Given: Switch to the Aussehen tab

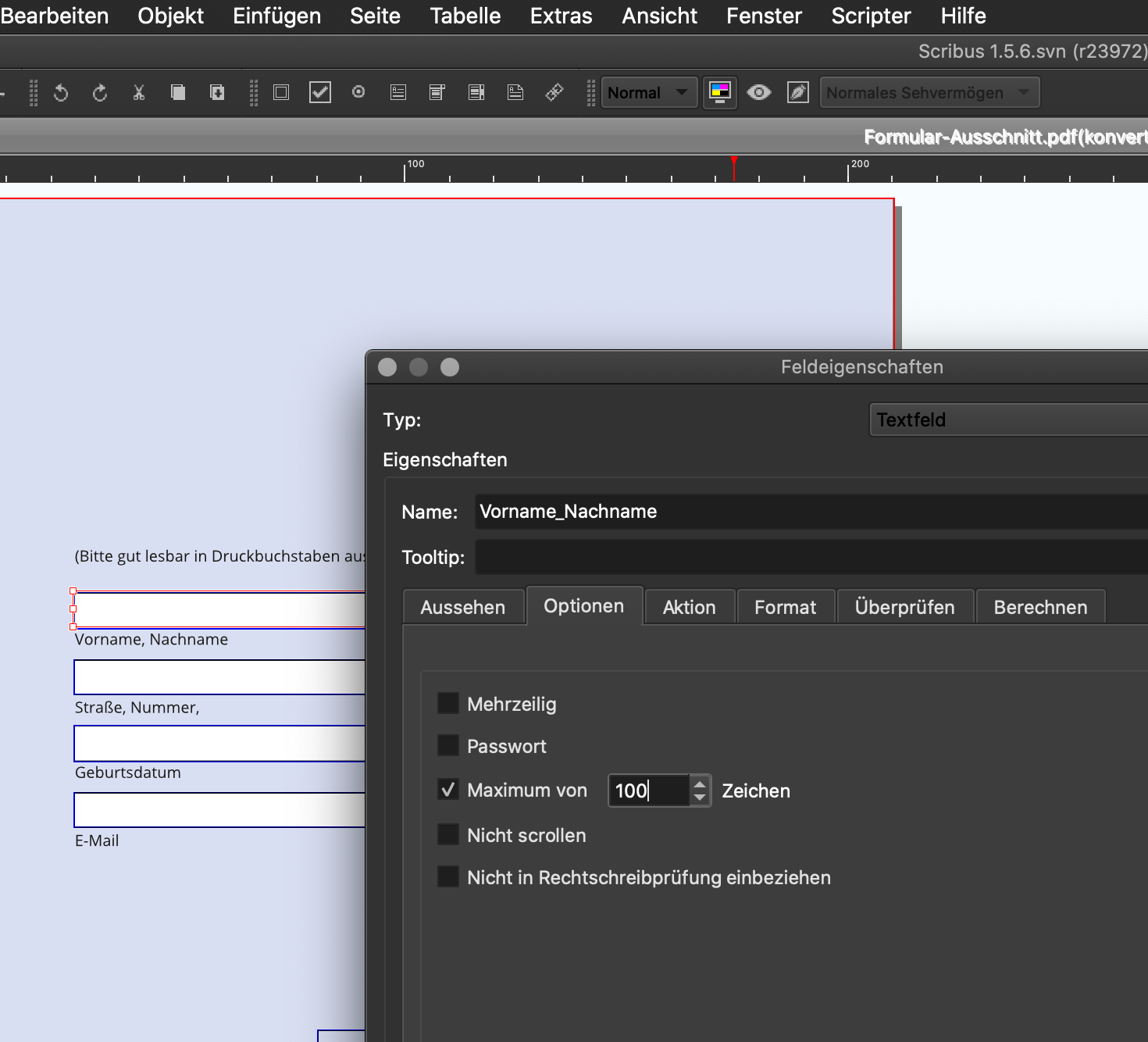Looking at the screenshot, I should tap(462, 607).
